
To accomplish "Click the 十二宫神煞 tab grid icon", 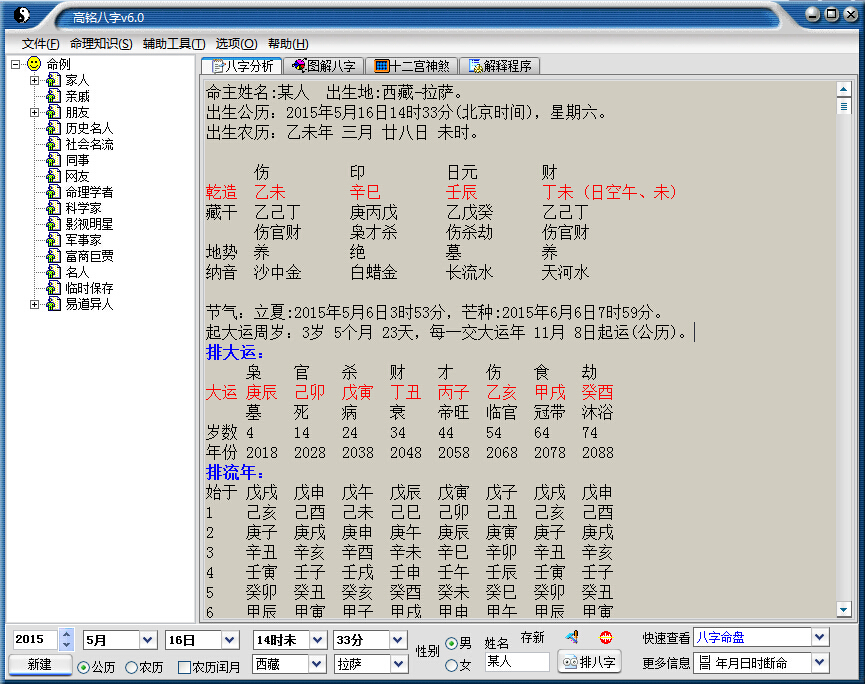I will pos(381,66).
